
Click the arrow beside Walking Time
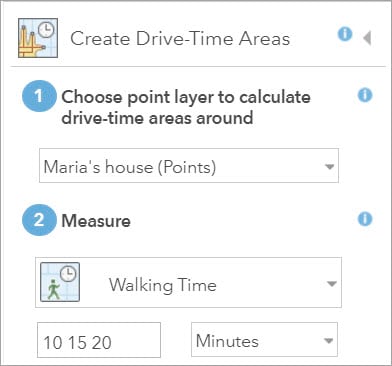point(331,284)
